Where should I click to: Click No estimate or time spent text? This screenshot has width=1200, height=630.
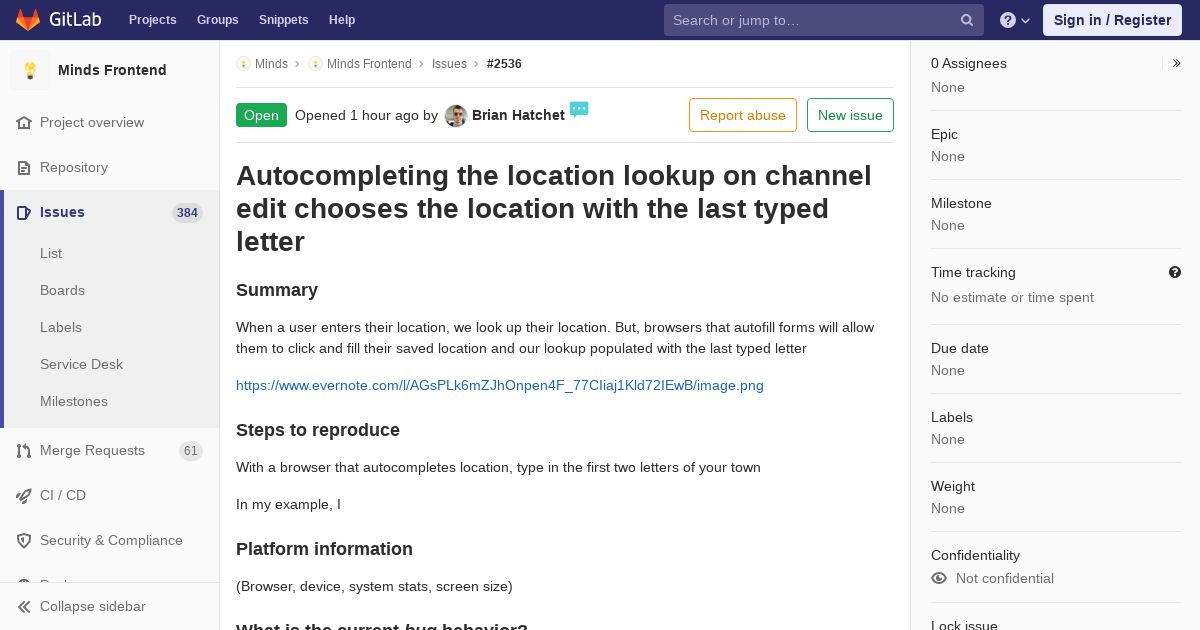coord(1012,297)
